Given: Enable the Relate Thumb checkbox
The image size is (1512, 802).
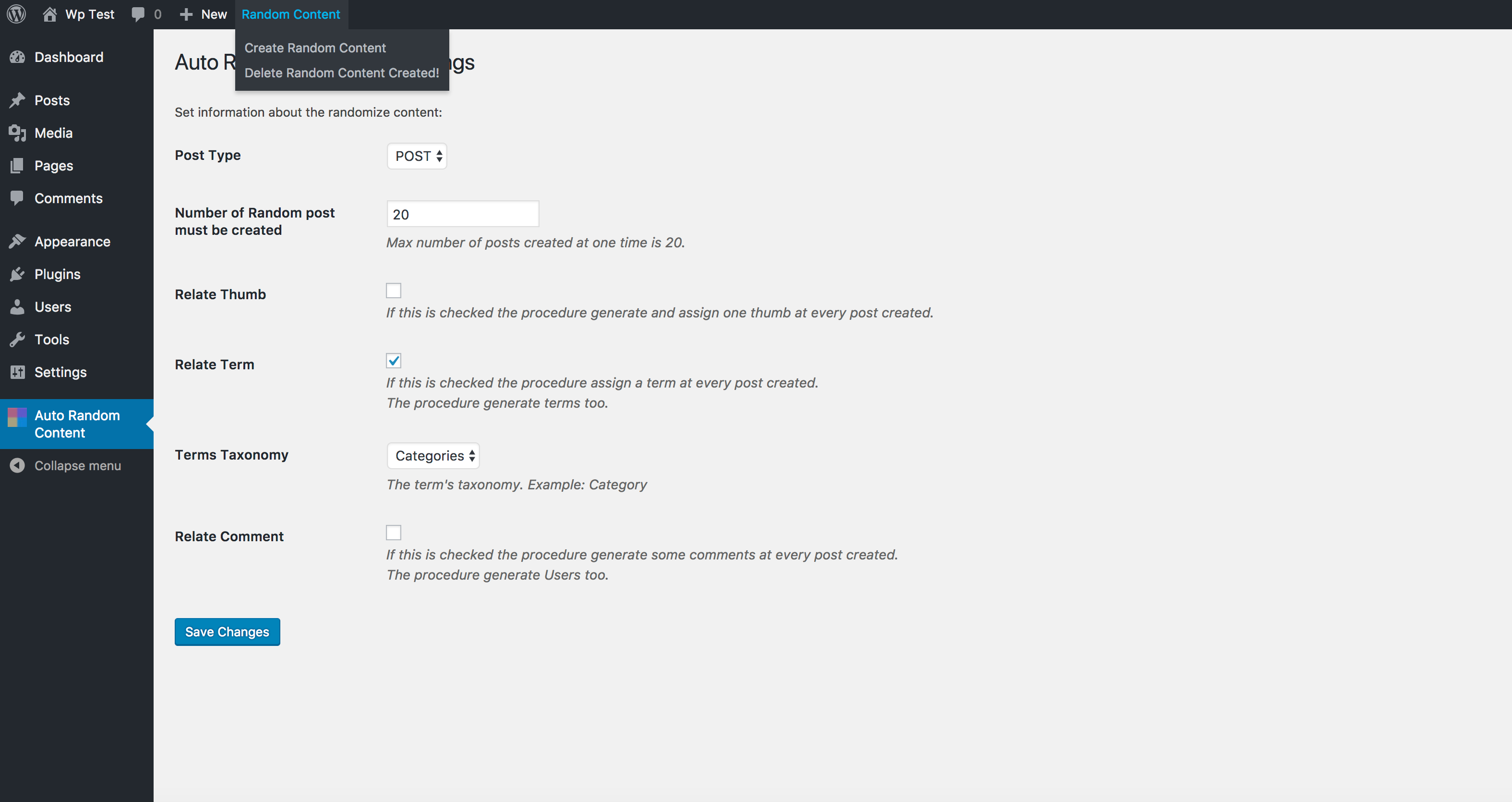Looking at the screenshot, I should (x=393, y=291).
